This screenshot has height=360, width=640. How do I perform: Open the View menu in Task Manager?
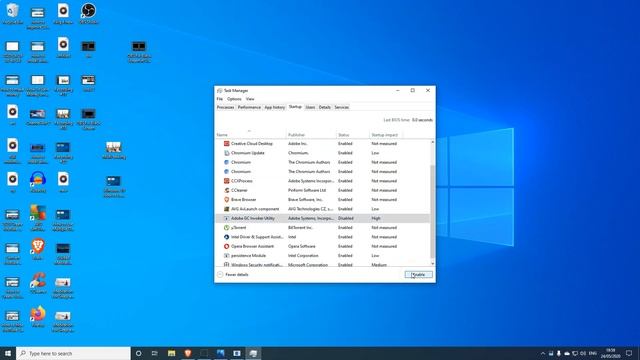tap(250, 99)
